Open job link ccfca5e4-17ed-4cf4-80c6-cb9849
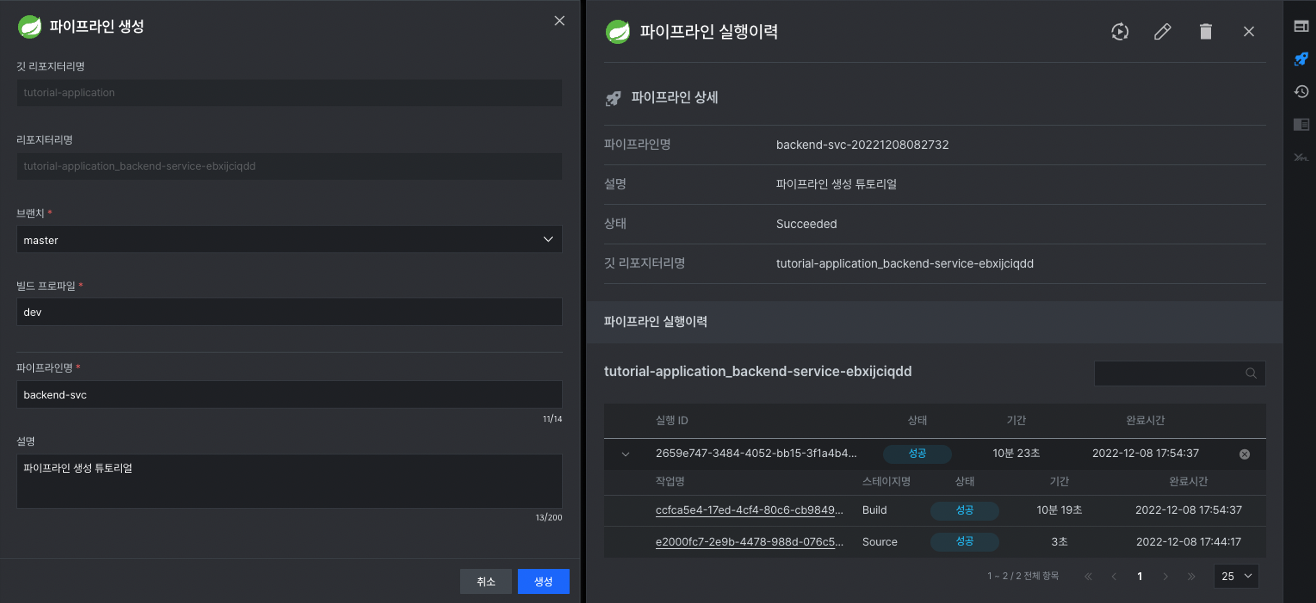The height and width of the screenshot is (603, 1316). [750, 510]
